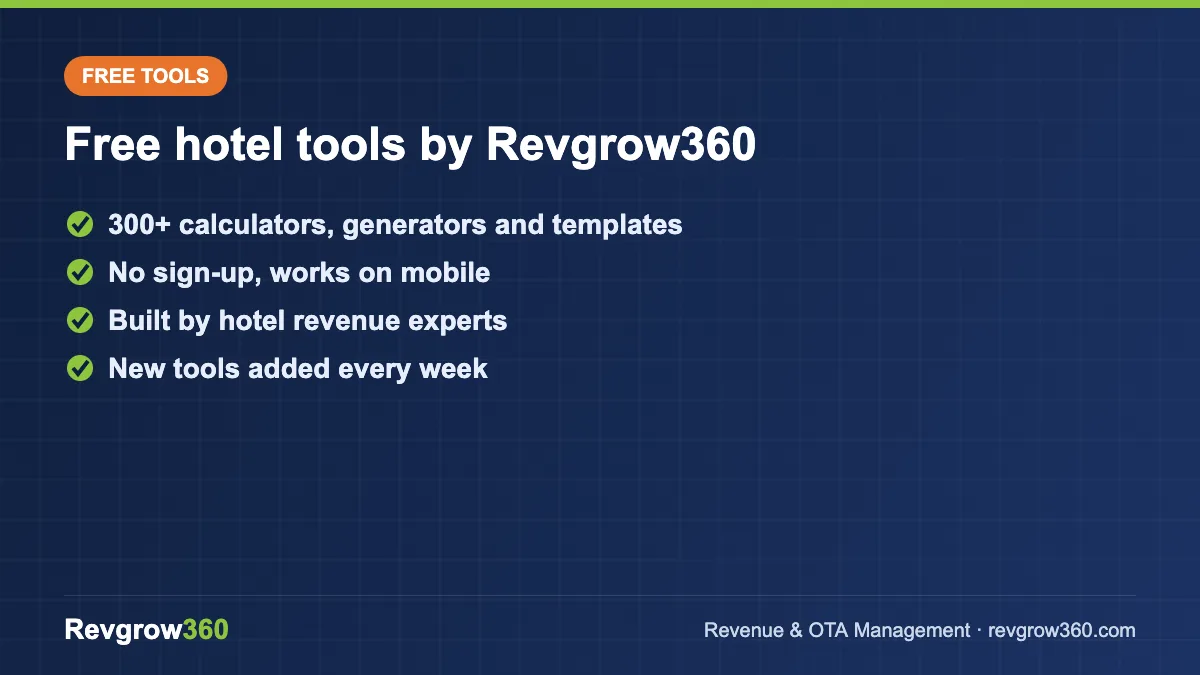Viewport: 1200px width, 675px height.
Task: Click the text 'New tools added every week'
Action: click(x=298, y=369)
